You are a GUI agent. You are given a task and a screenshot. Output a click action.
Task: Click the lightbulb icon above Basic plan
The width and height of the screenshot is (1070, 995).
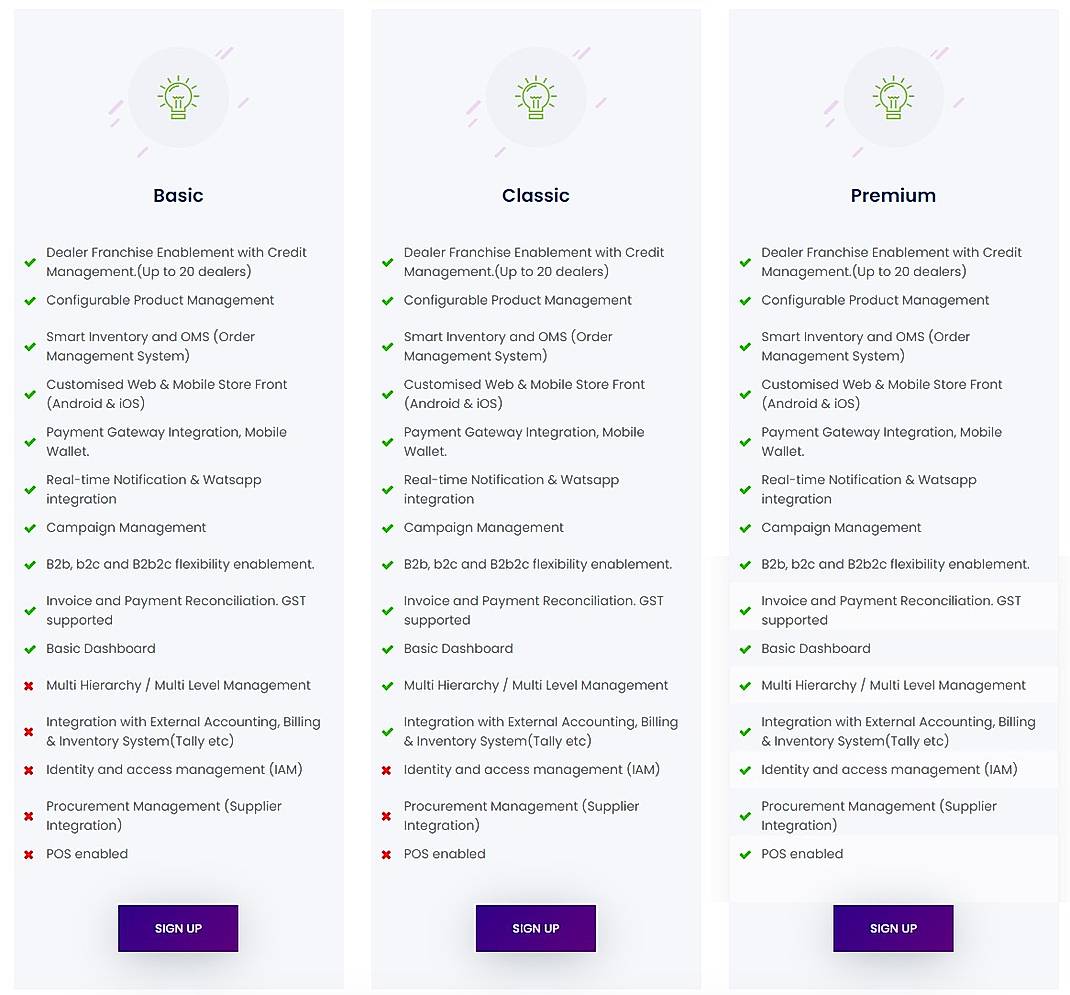[x=178, y=97]
